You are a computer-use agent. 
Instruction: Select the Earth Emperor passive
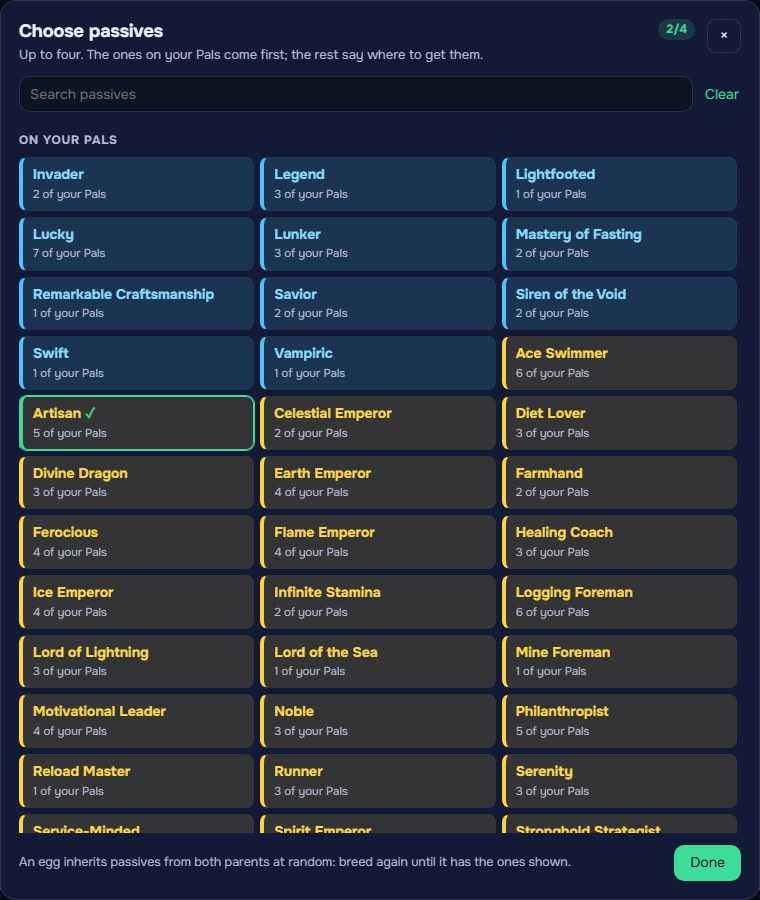click(378, 482)
